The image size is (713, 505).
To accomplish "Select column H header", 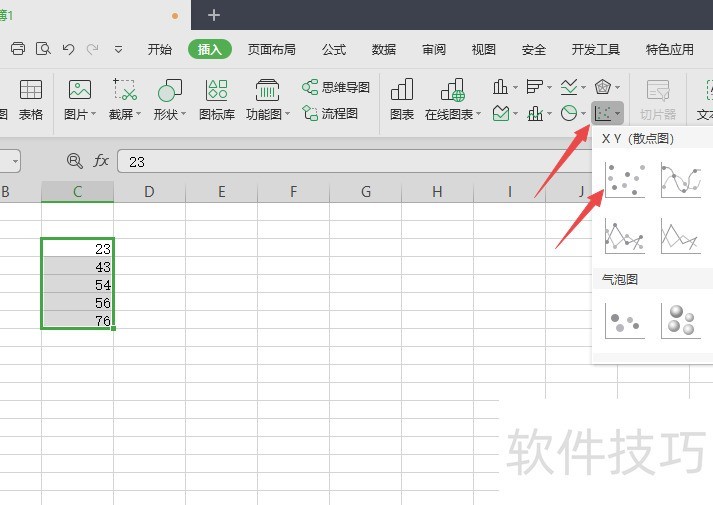I will coord(437,191).
